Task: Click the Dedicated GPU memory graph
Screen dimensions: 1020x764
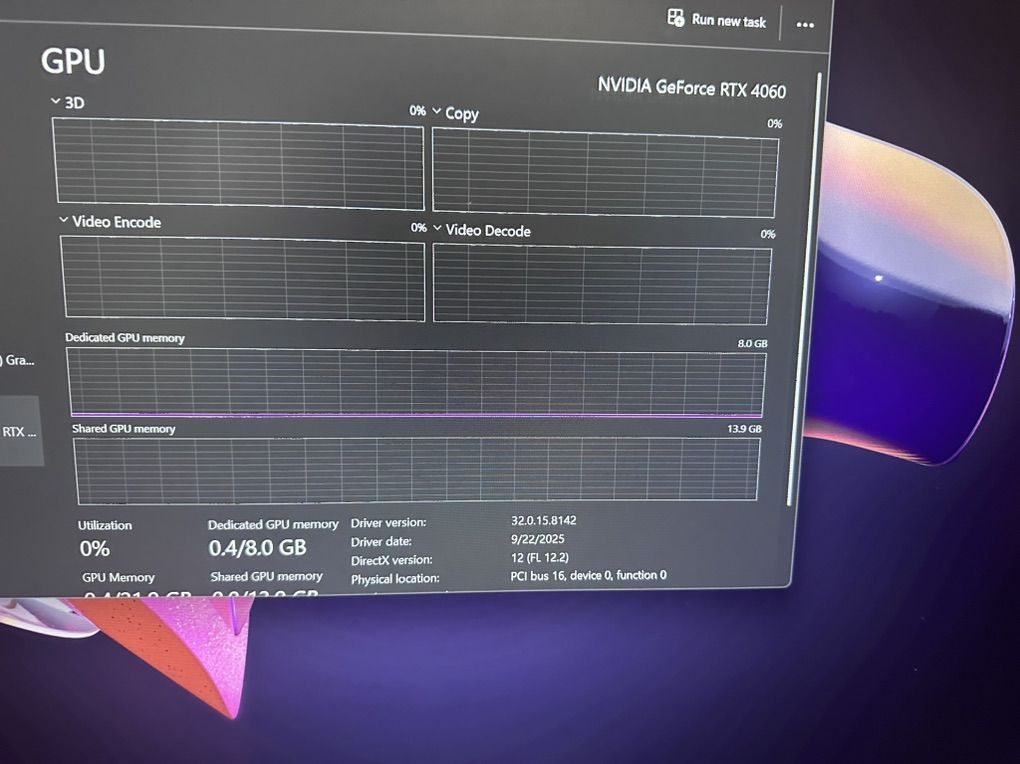Action: tap(417, 382)
